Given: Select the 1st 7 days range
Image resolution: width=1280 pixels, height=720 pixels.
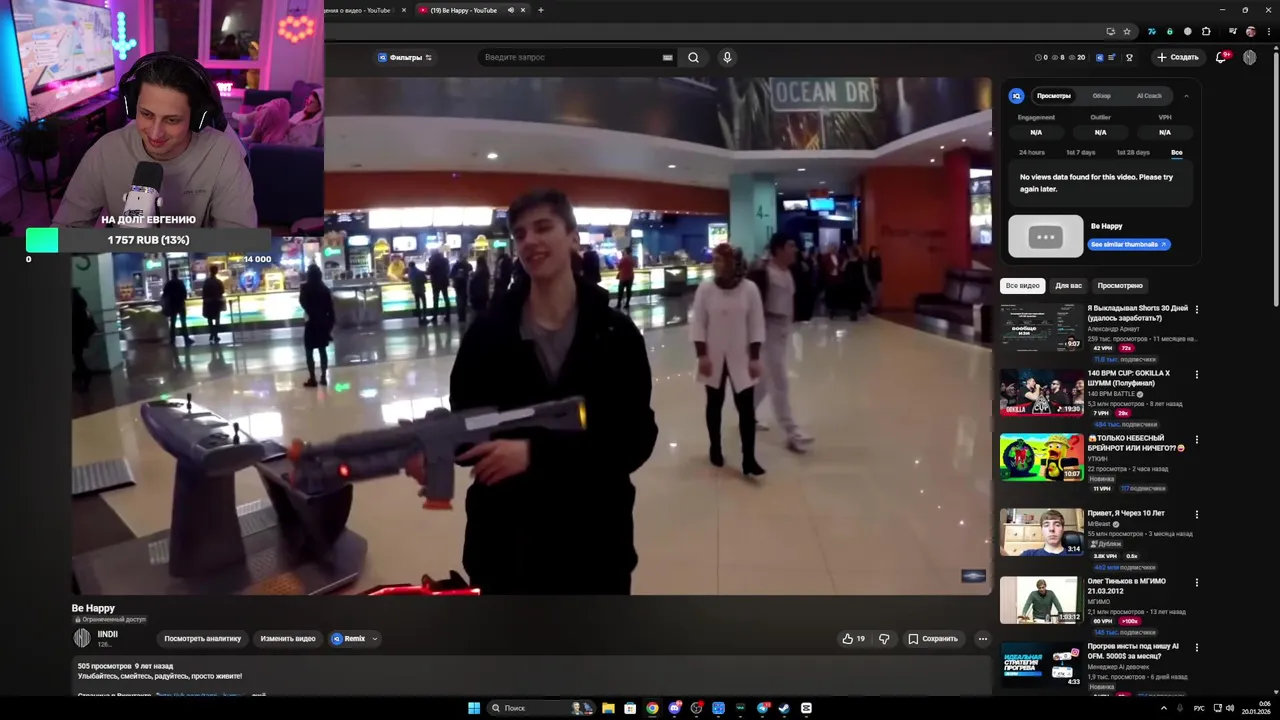Looking at the screenshot, I should coord(1080,152).
